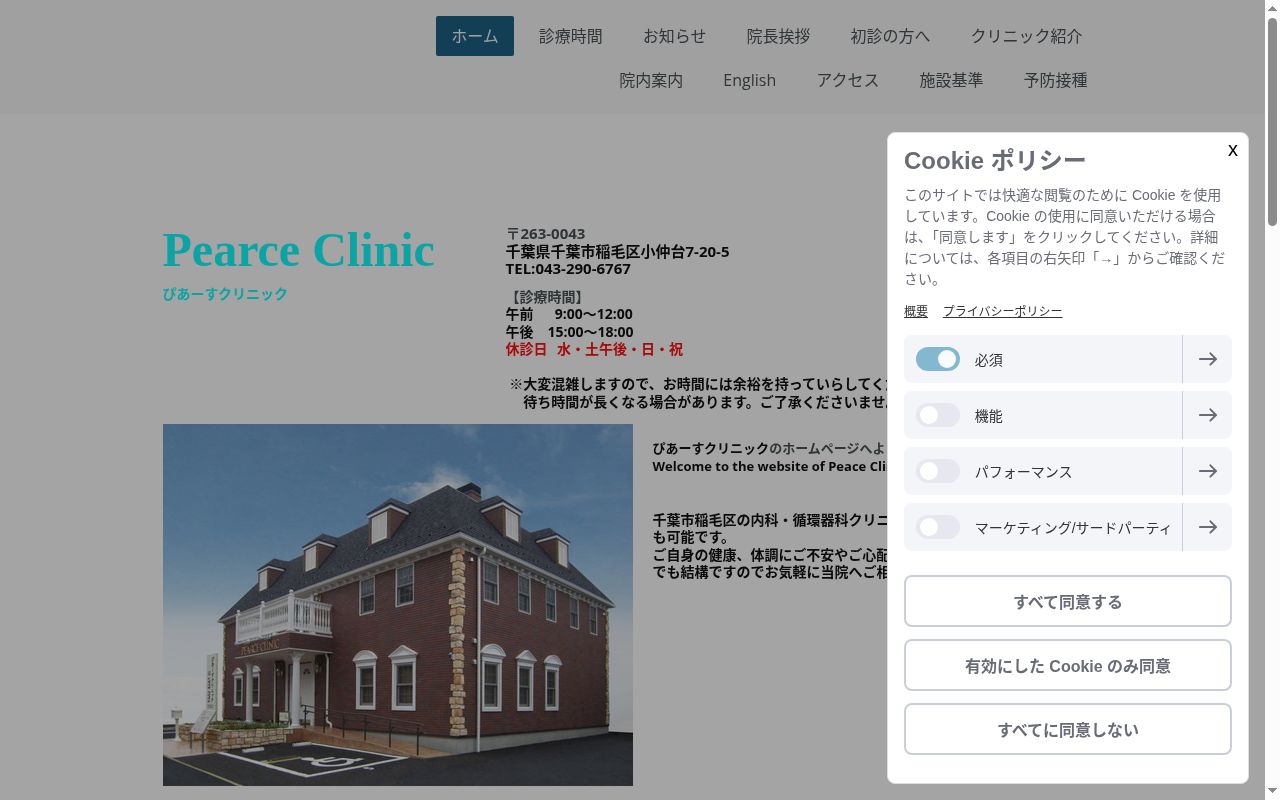
Task: Click the clinic building photo
Action: [x=398, y=605]
